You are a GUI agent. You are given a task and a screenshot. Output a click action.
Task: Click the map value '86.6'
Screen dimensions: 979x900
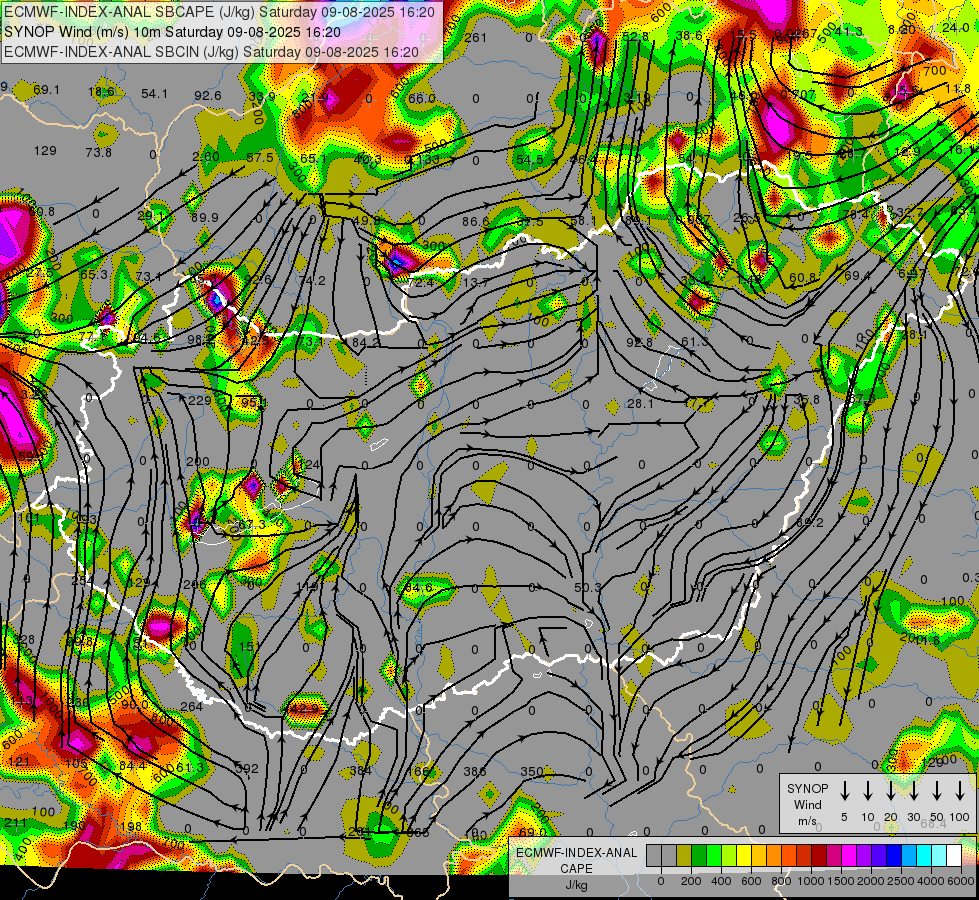coord(476,221)
